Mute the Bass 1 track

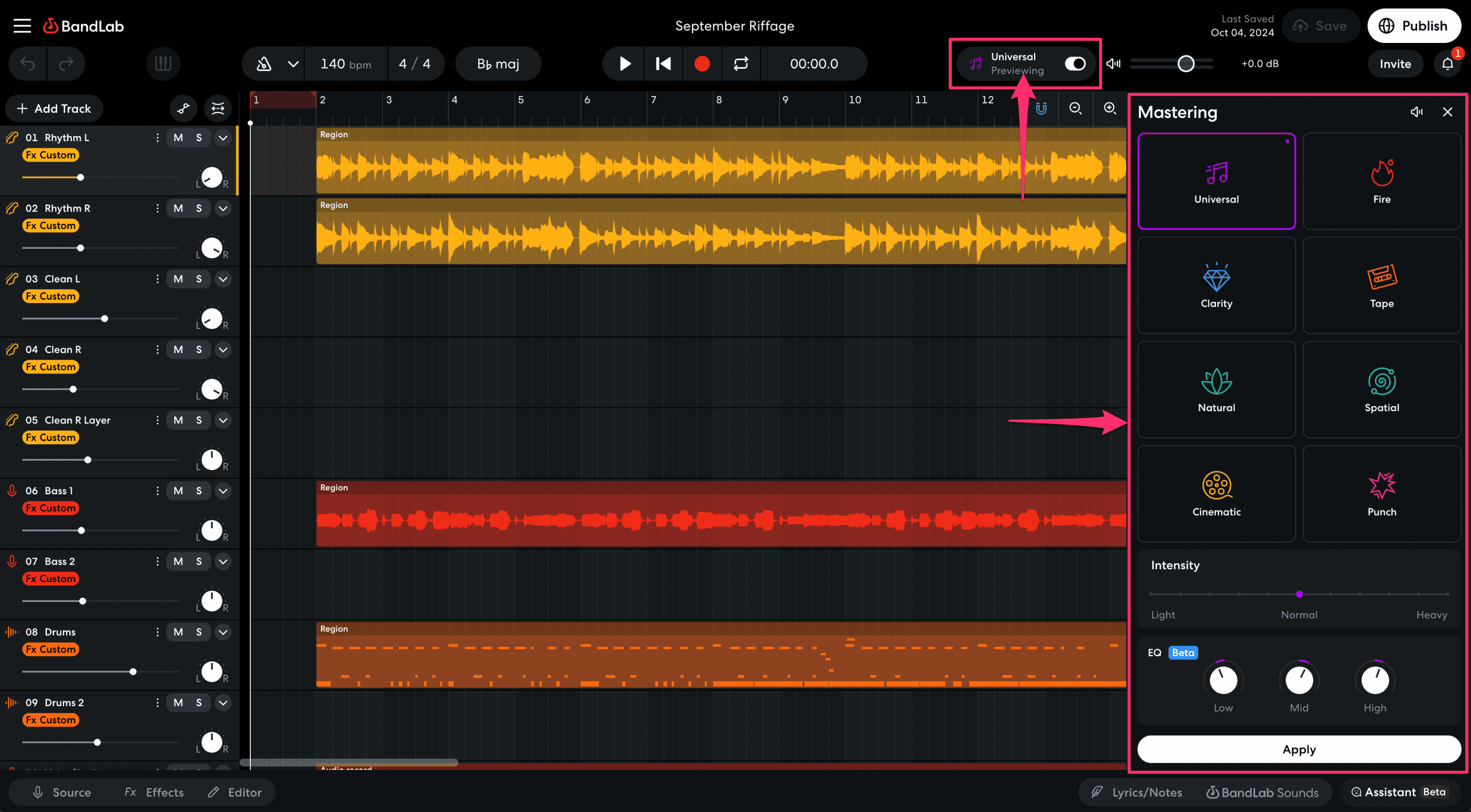pyautogui.click(x=178, y=491)
